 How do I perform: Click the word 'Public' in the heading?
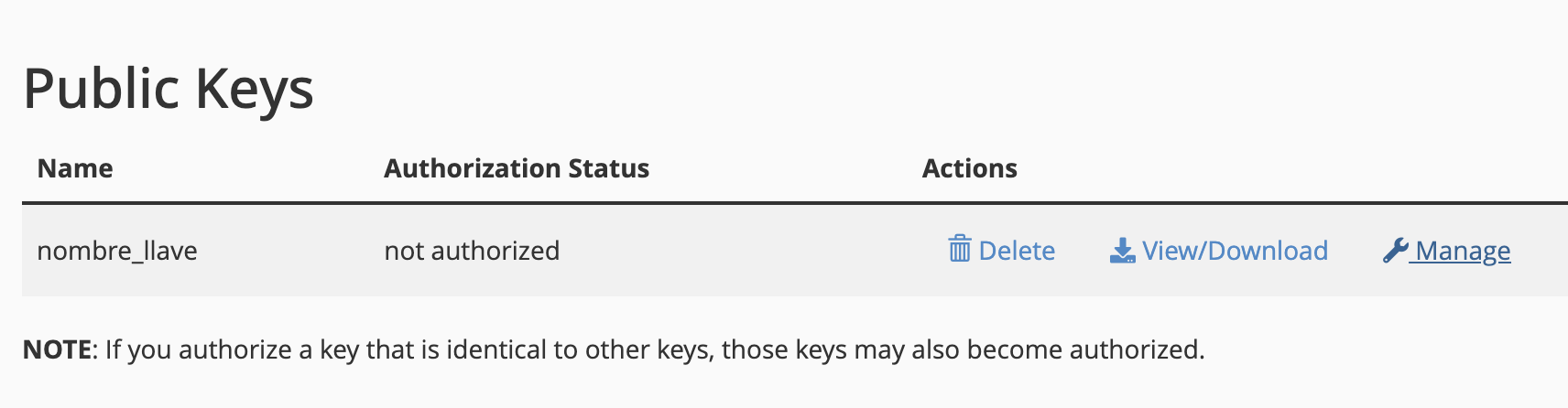pyautogui.click(x=101, y=89)
